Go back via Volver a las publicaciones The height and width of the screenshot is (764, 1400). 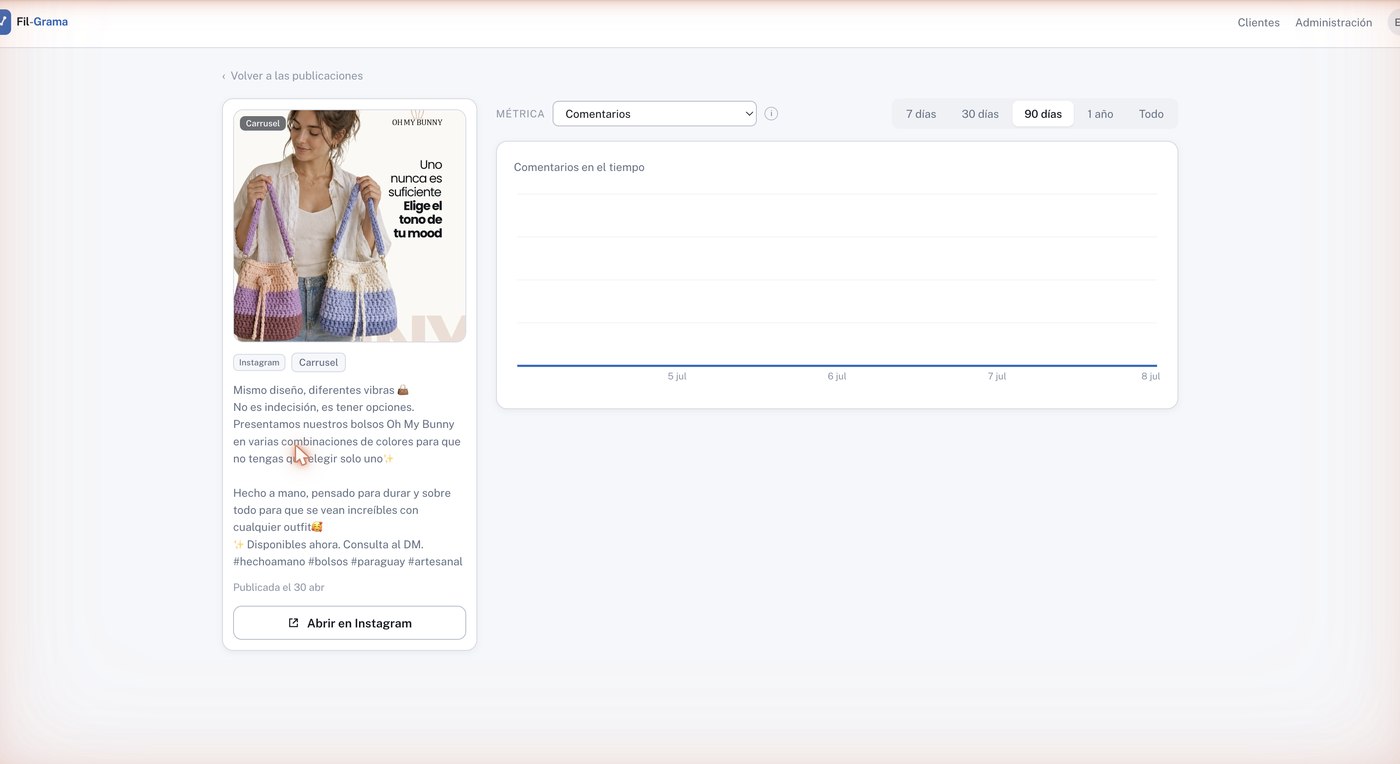point(292,76)
